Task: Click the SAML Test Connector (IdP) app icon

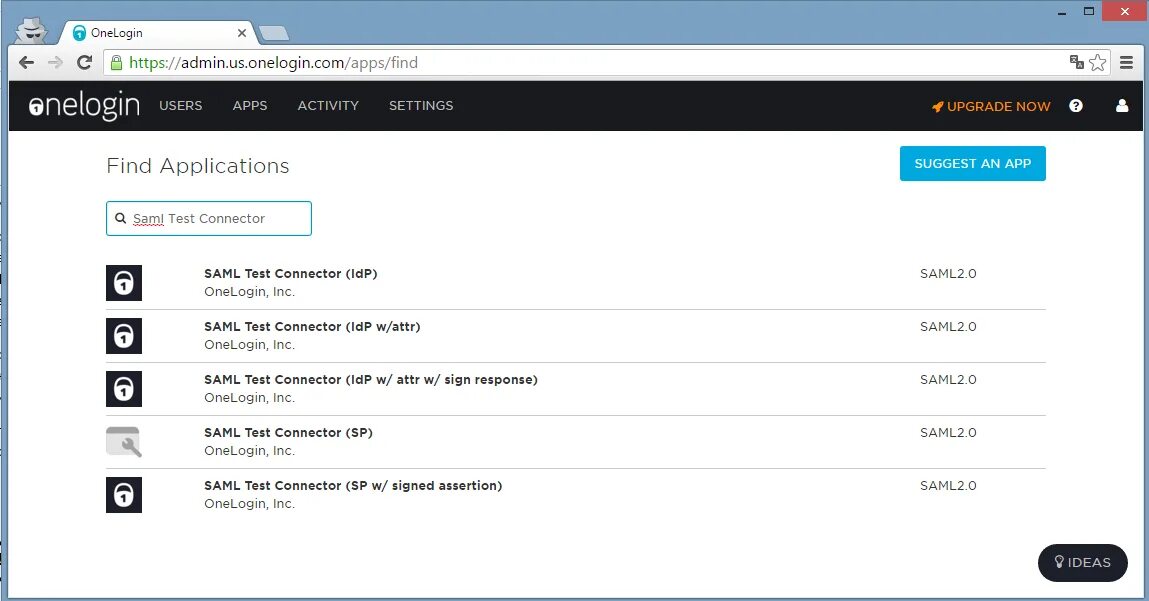Action: (124, 283)
